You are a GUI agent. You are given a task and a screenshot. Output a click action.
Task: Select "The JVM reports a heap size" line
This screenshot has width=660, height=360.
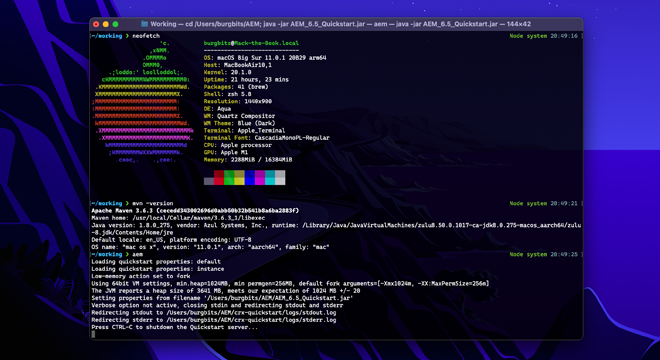226,291
